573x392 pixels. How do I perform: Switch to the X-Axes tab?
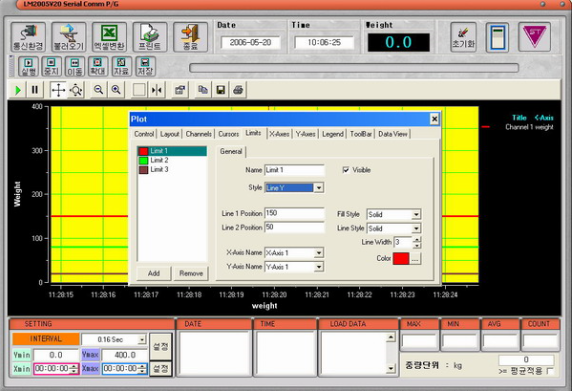pos(279,134)
